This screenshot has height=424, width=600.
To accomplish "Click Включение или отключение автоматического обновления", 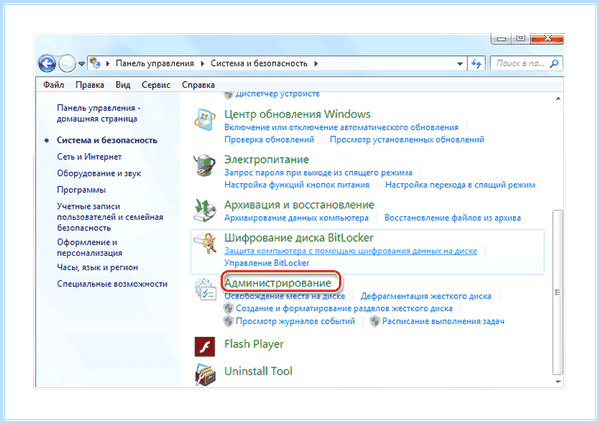I will click(341, 127).
